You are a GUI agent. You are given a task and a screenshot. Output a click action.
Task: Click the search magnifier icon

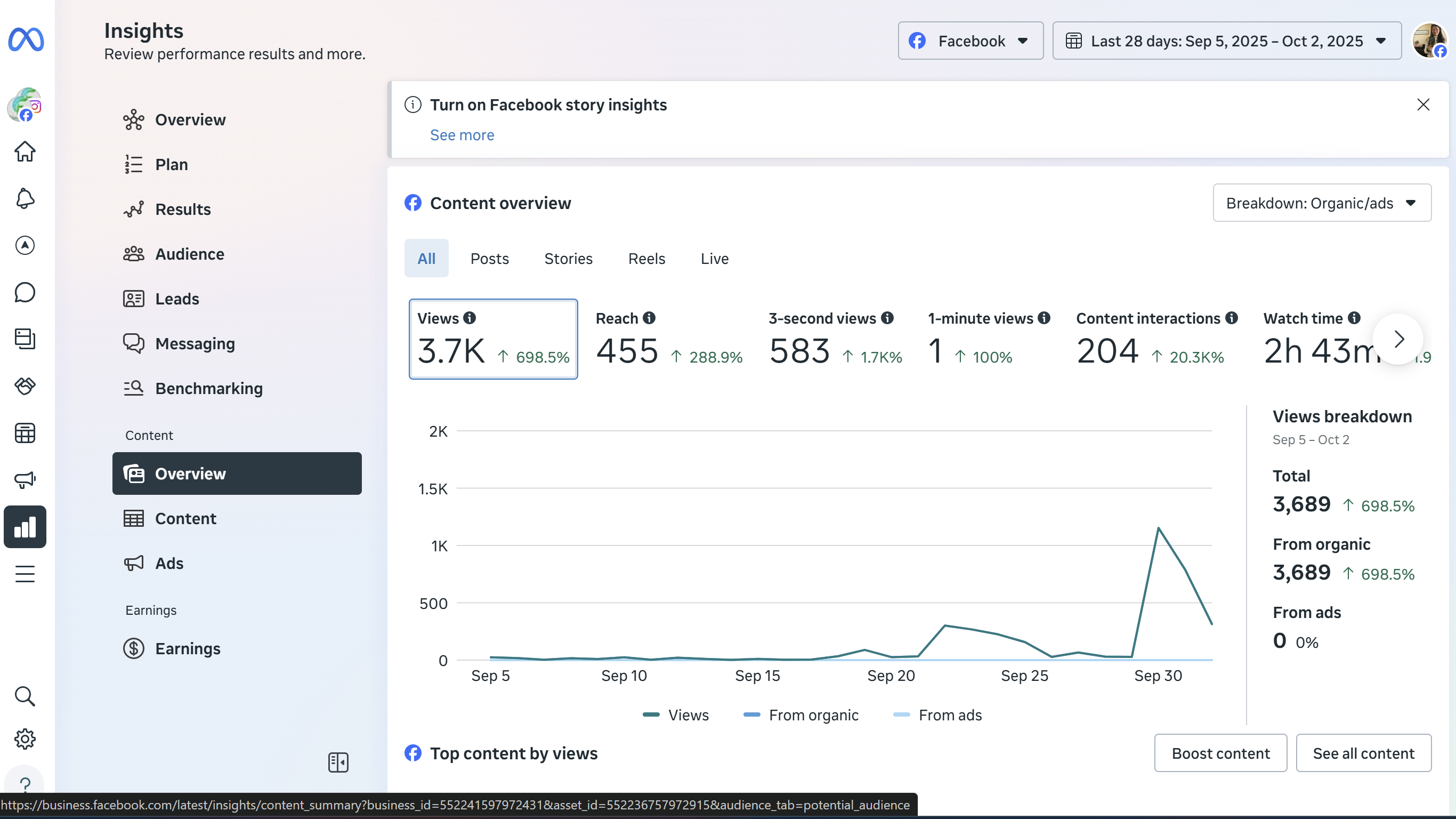pos(25,696)
